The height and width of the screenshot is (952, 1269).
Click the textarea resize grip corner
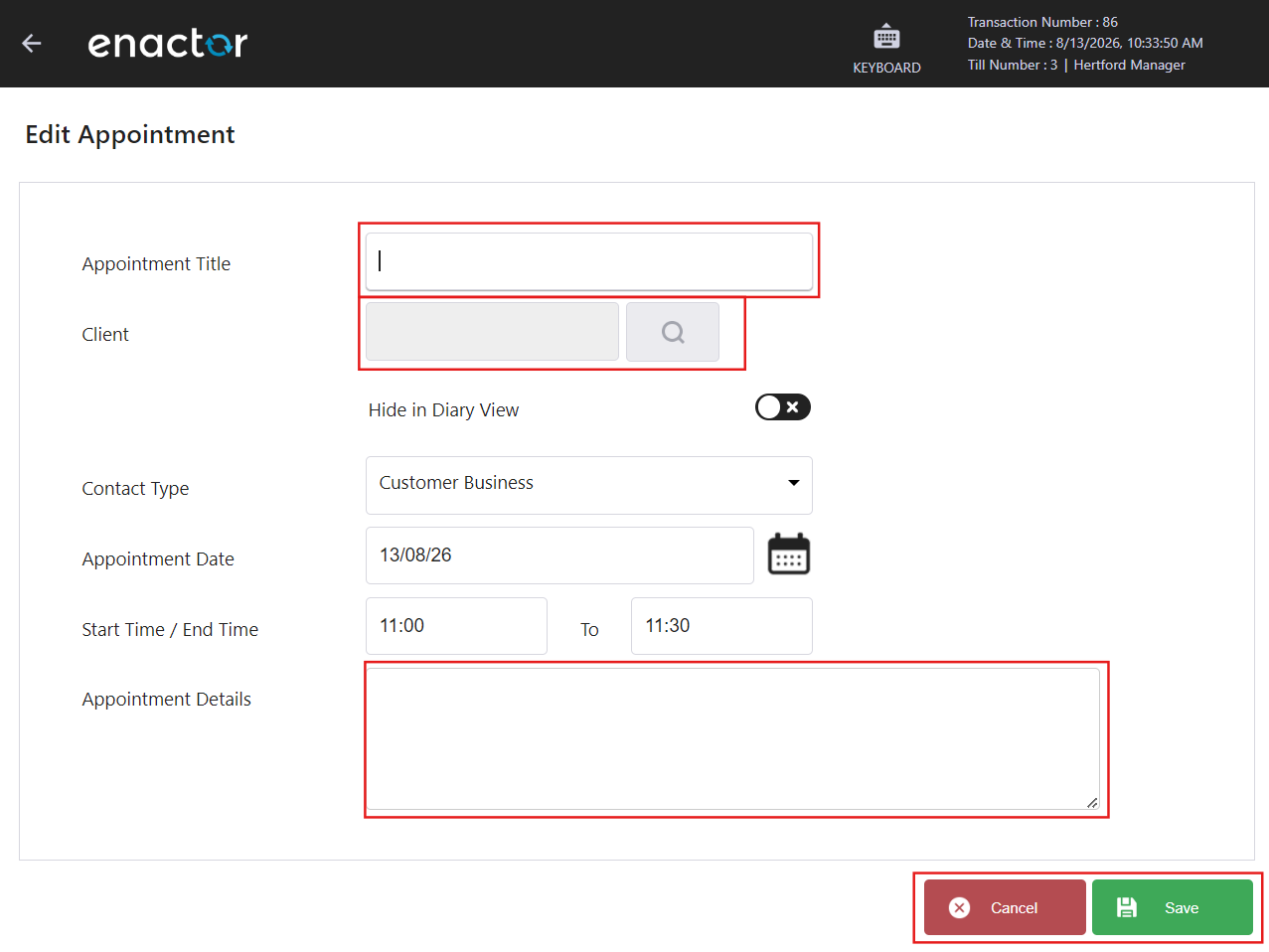pyautogui.click(x=1092, y=803)
